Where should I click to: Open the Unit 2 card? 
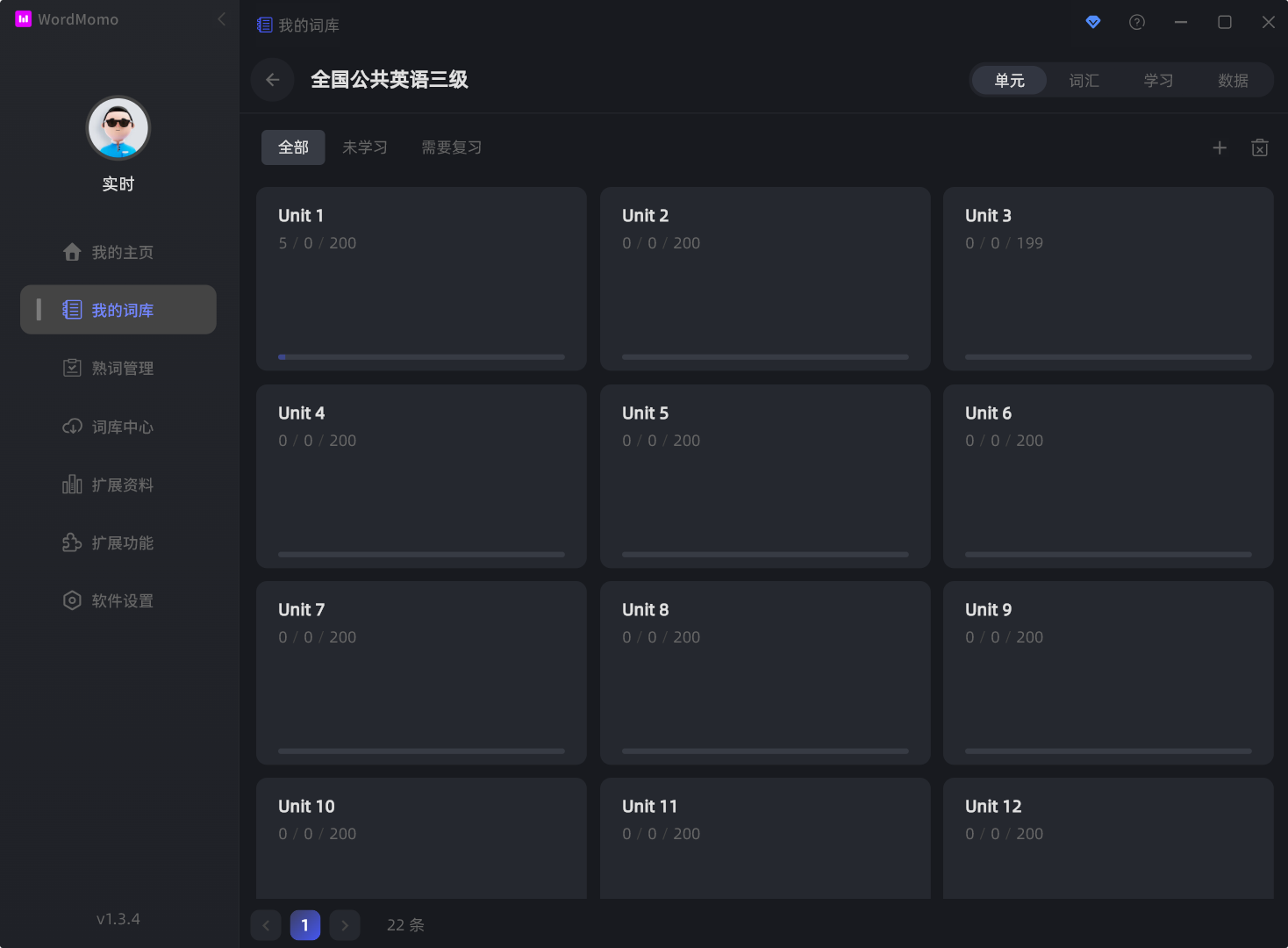[x=765, y=278]
